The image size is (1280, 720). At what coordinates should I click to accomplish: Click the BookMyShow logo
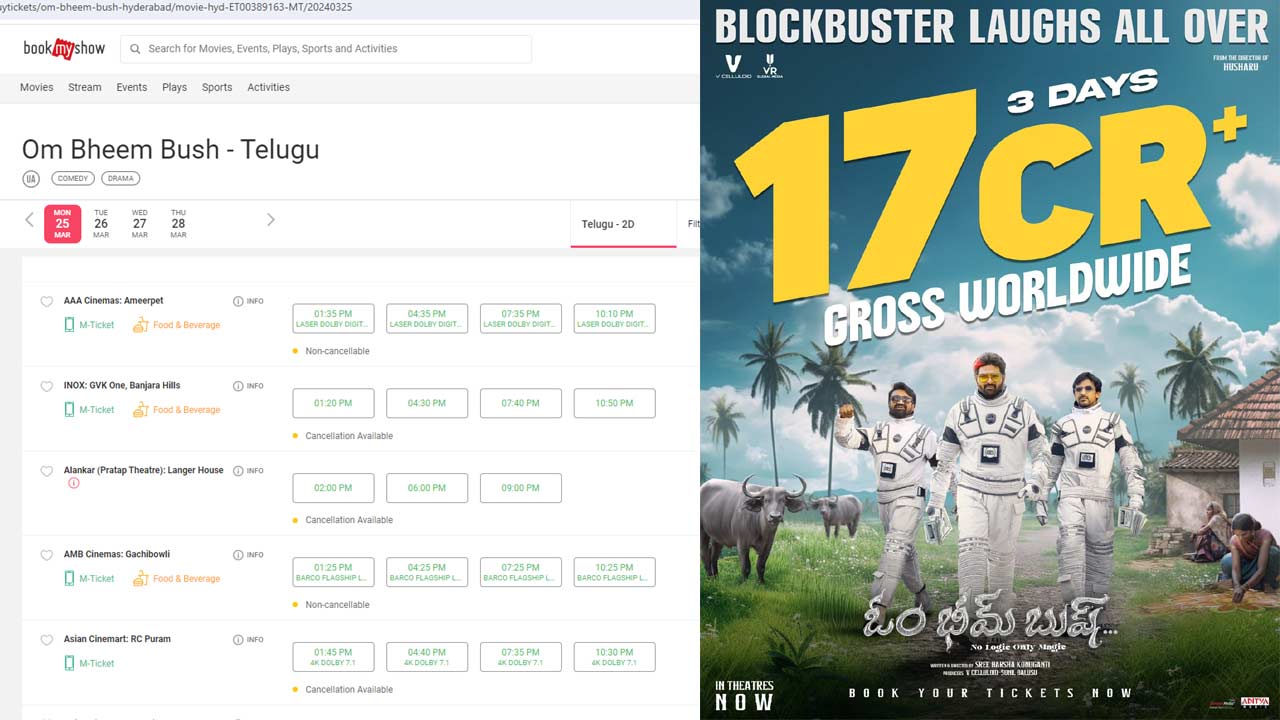click(62, 49)
